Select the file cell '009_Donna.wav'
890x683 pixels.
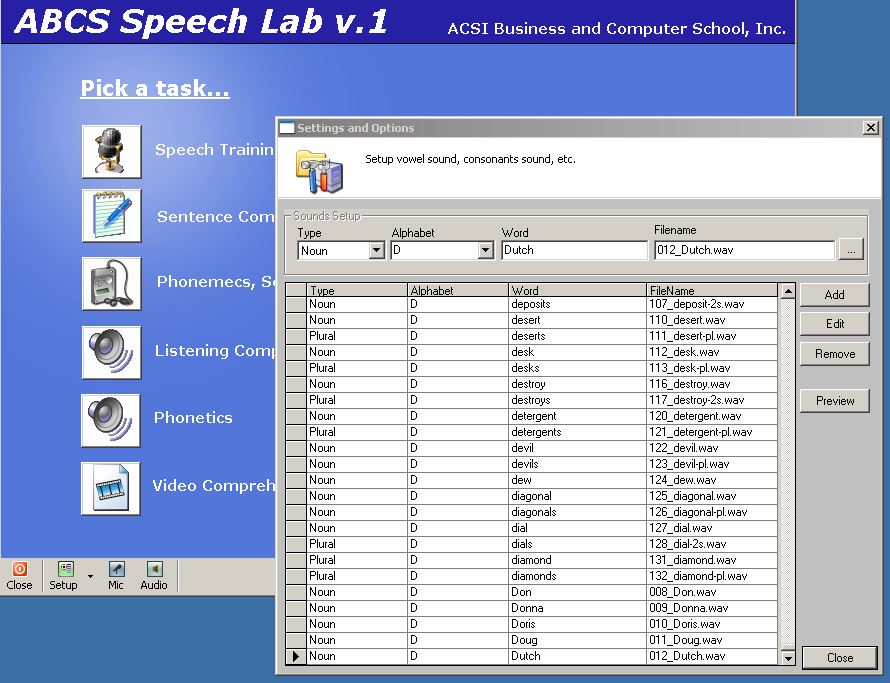coord(712,608)
